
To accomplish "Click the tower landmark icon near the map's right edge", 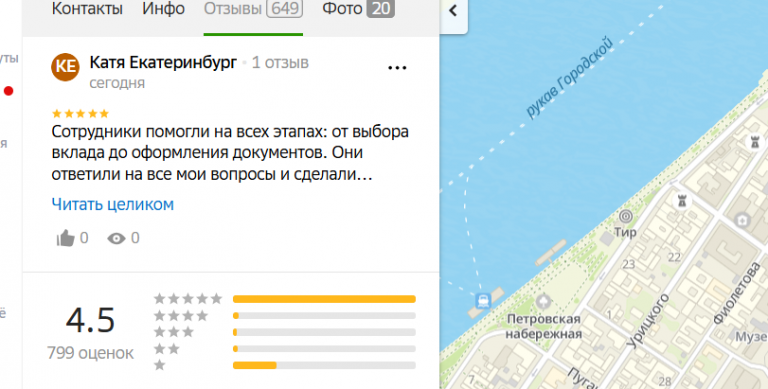I will pos(755,142).
